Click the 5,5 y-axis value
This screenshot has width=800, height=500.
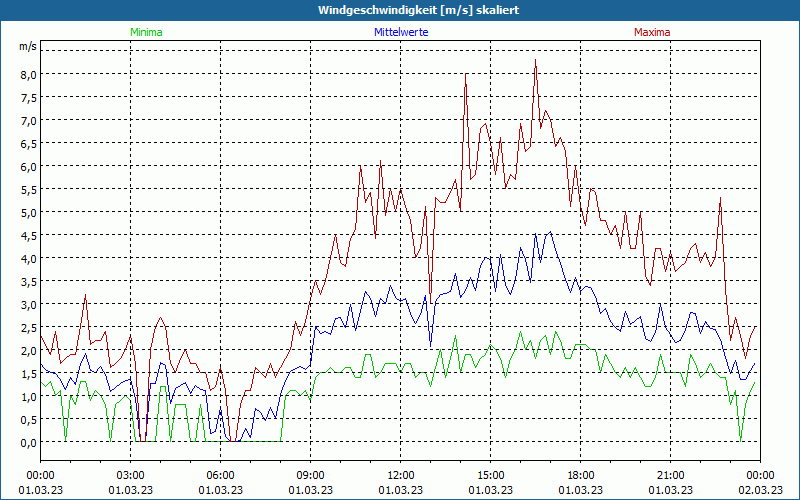pyautogui.click(x=29, y=189)
